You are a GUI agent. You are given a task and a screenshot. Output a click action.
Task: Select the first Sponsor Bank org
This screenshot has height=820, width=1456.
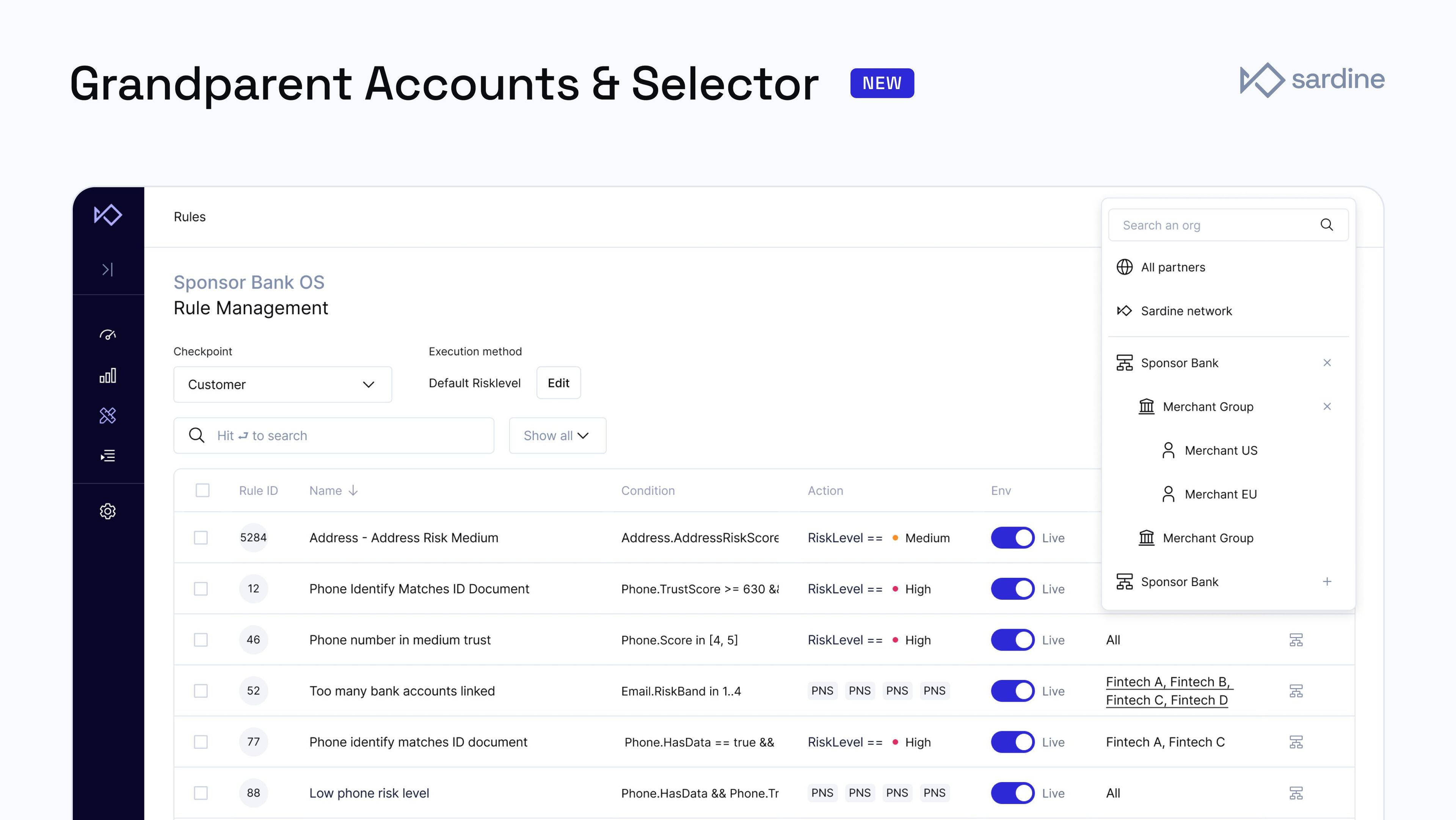[1179, 363]
